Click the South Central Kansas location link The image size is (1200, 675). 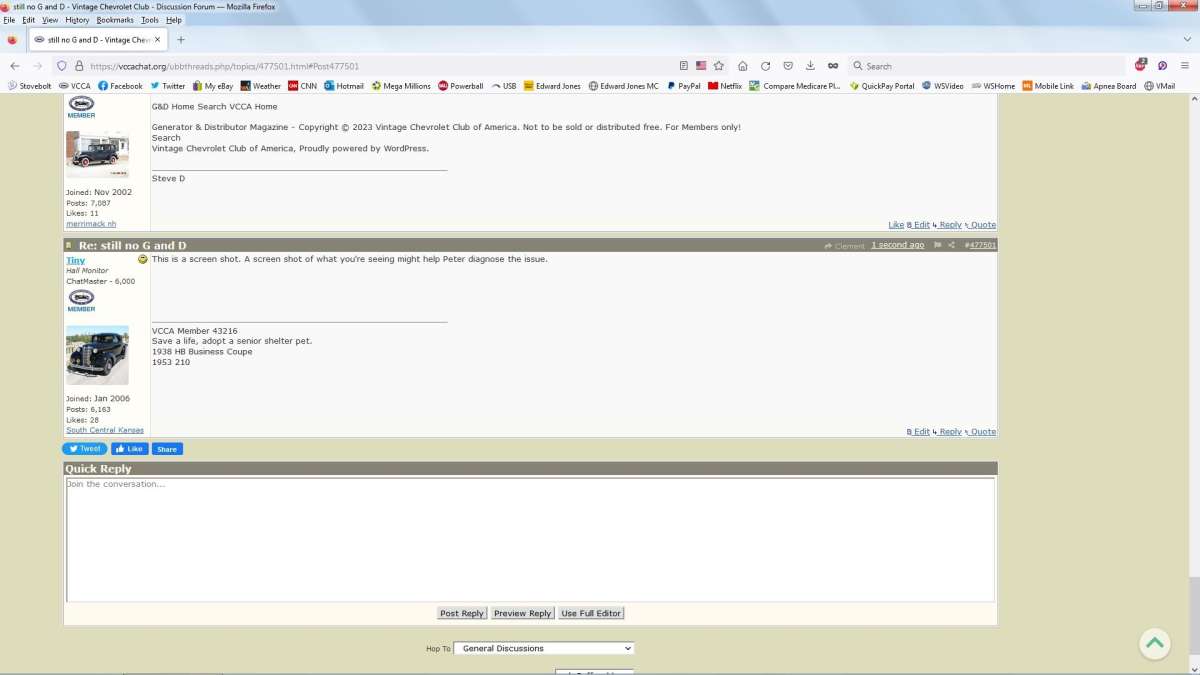(105, 430)
